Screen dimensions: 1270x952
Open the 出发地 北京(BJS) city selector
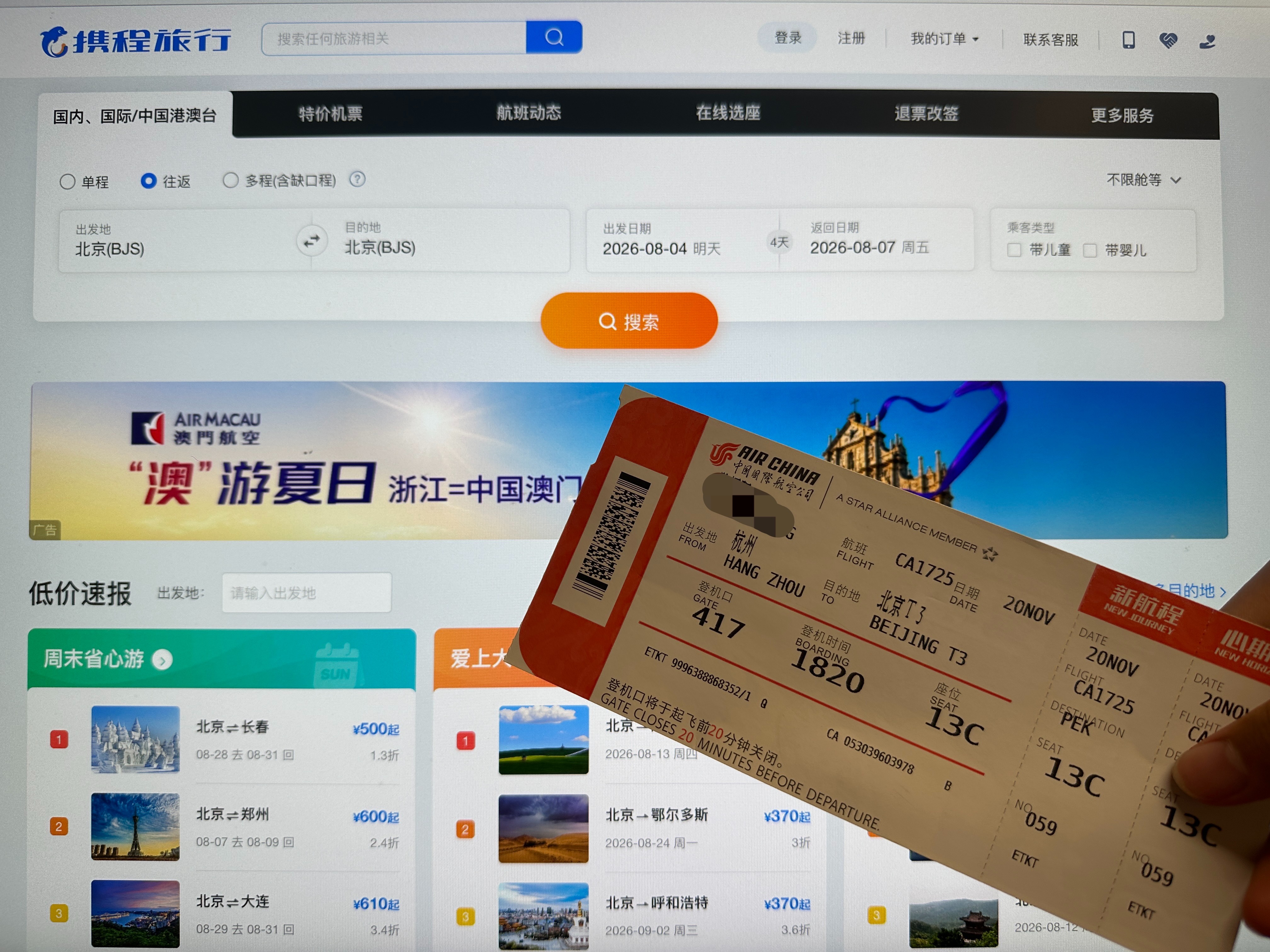click(178, 241)
